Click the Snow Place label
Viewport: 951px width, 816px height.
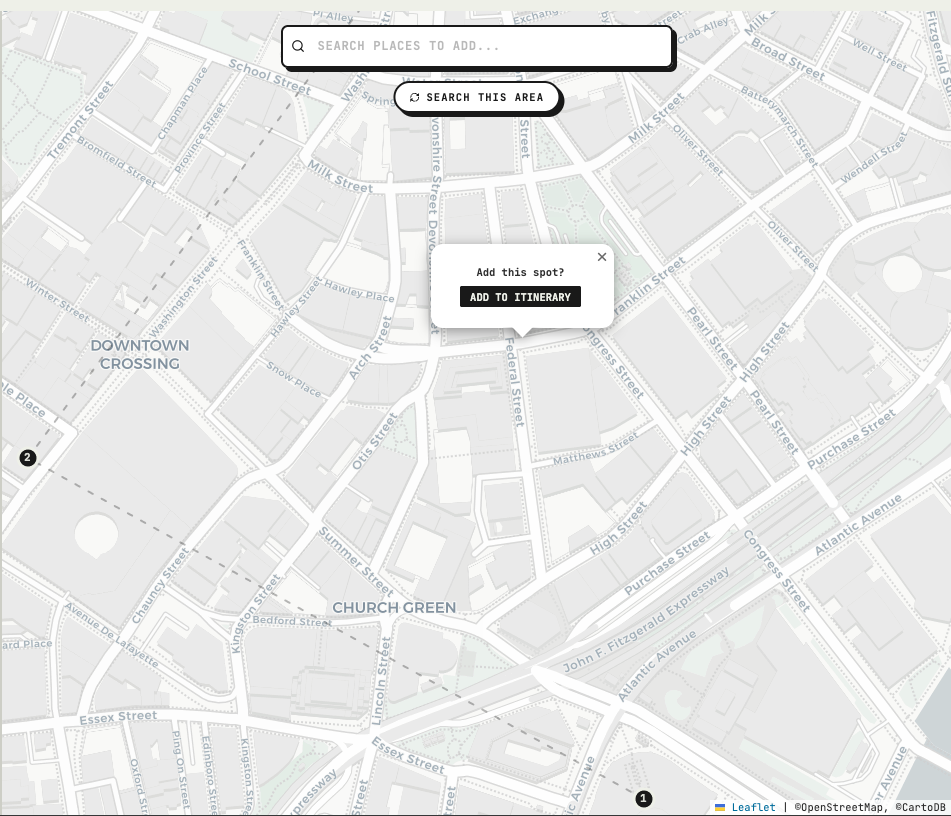[x=294, y=379]
